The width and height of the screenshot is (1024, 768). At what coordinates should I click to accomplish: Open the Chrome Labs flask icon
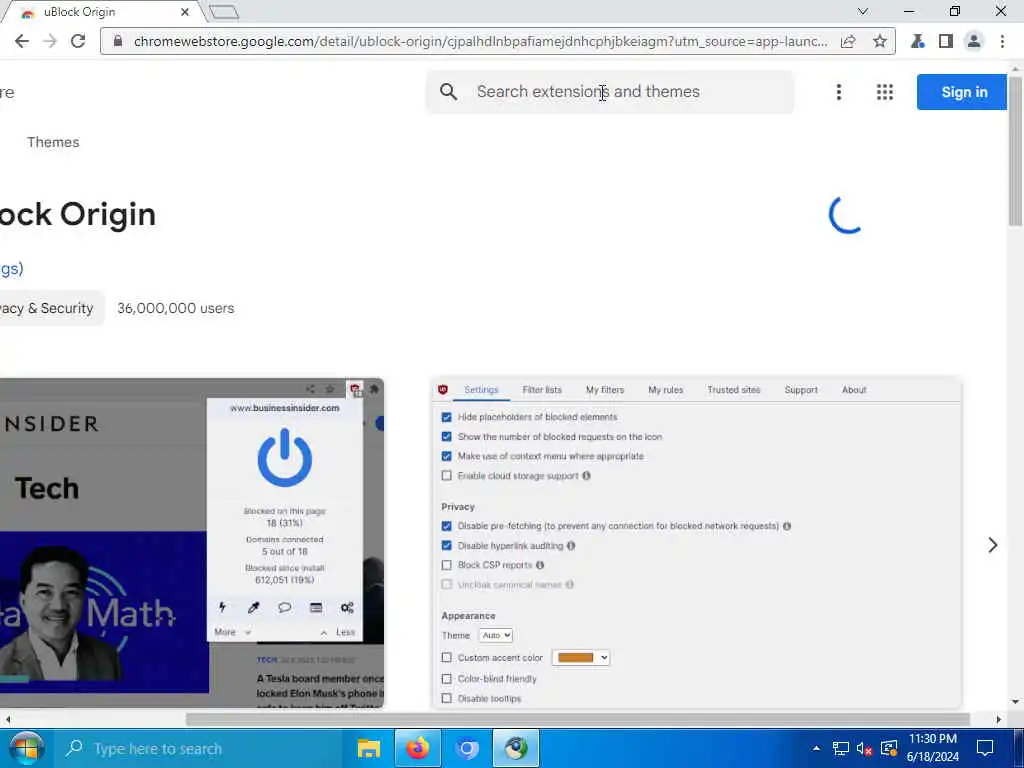click(918, 41)
